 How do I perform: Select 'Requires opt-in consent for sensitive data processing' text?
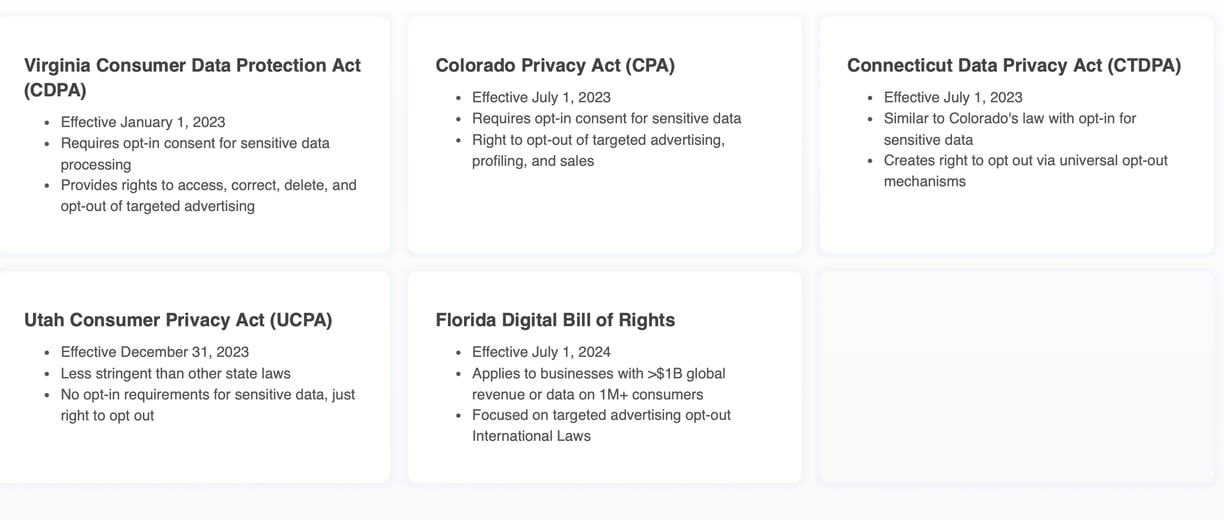[x=195, y=154]
